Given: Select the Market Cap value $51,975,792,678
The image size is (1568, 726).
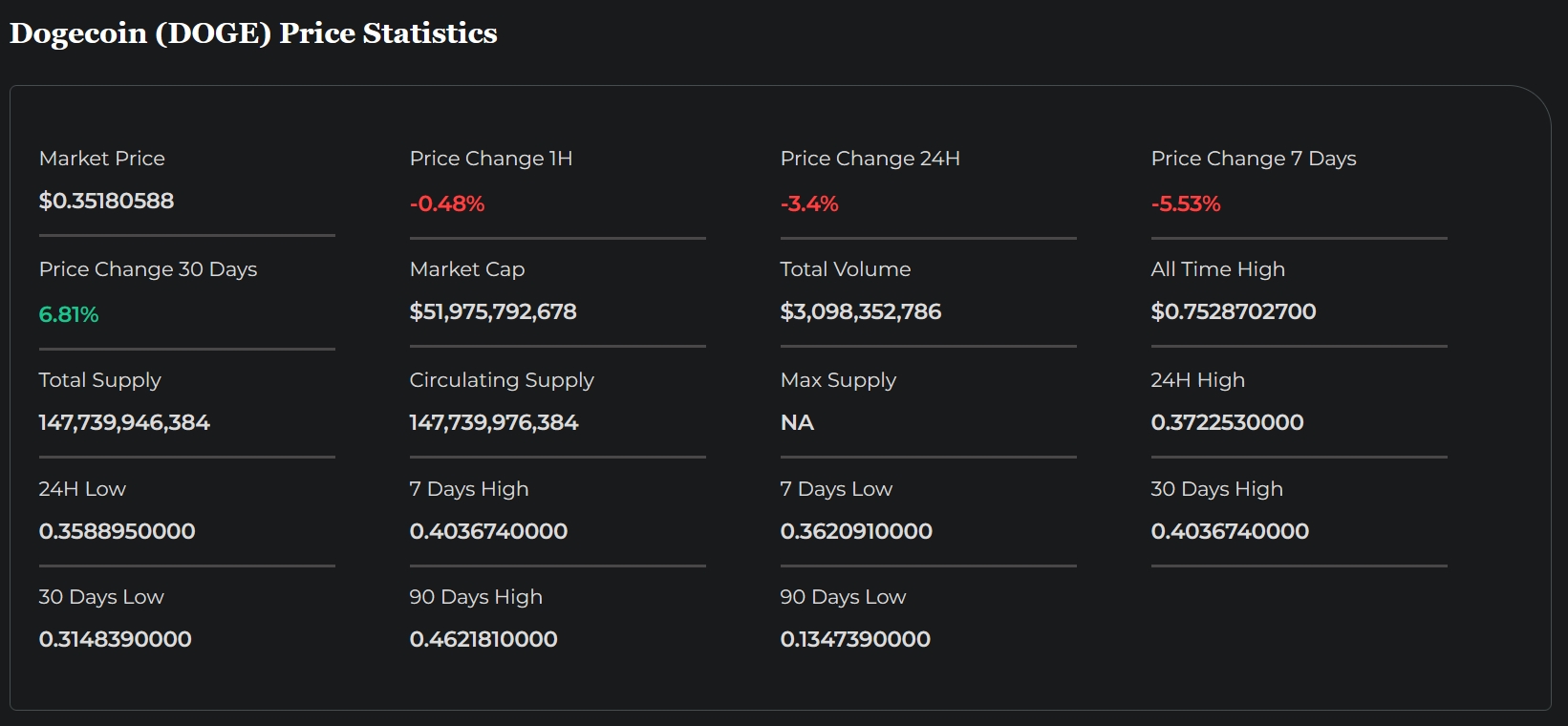Looking at the screenshot, I should point(493,311).
